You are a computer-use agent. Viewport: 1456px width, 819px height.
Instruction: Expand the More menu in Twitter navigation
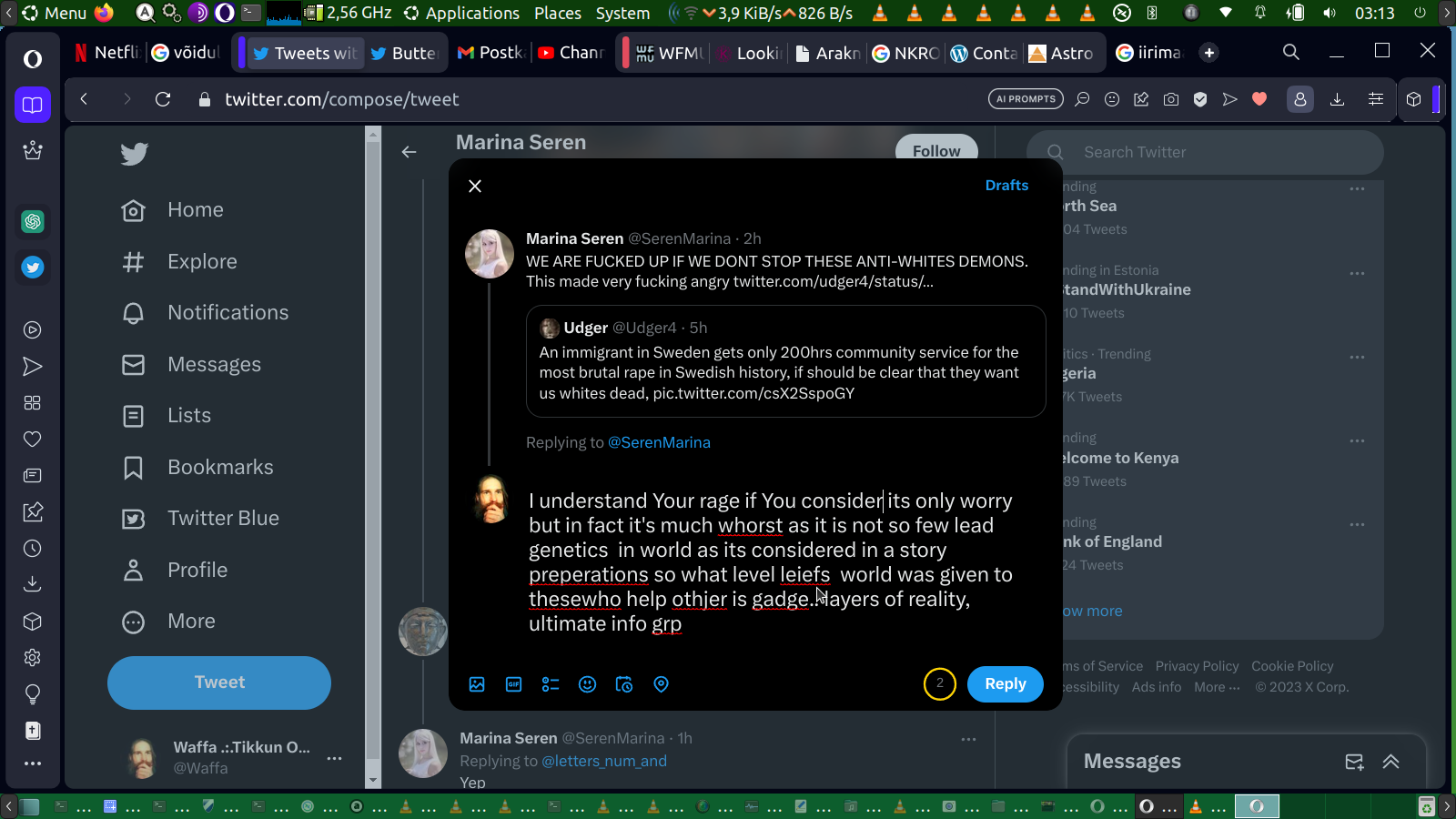[169, 622]
